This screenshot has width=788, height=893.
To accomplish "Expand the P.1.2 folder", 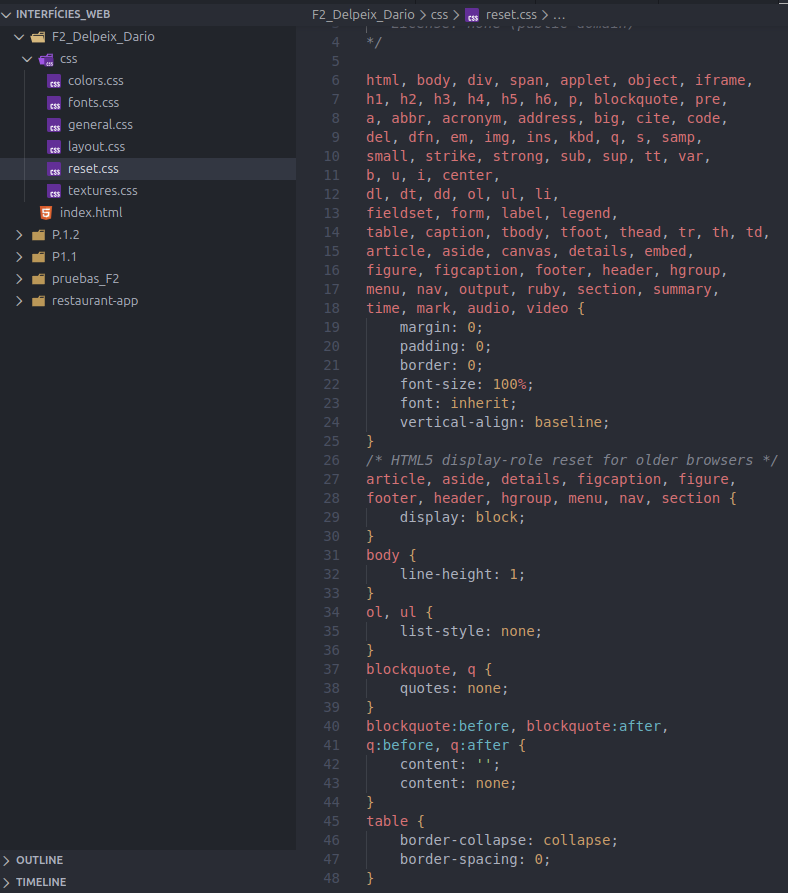I will tap(19, 235).
